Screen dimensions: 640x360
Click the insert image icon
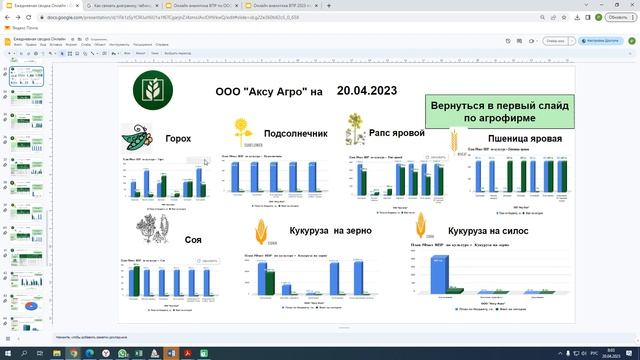(x=77, y=53)
